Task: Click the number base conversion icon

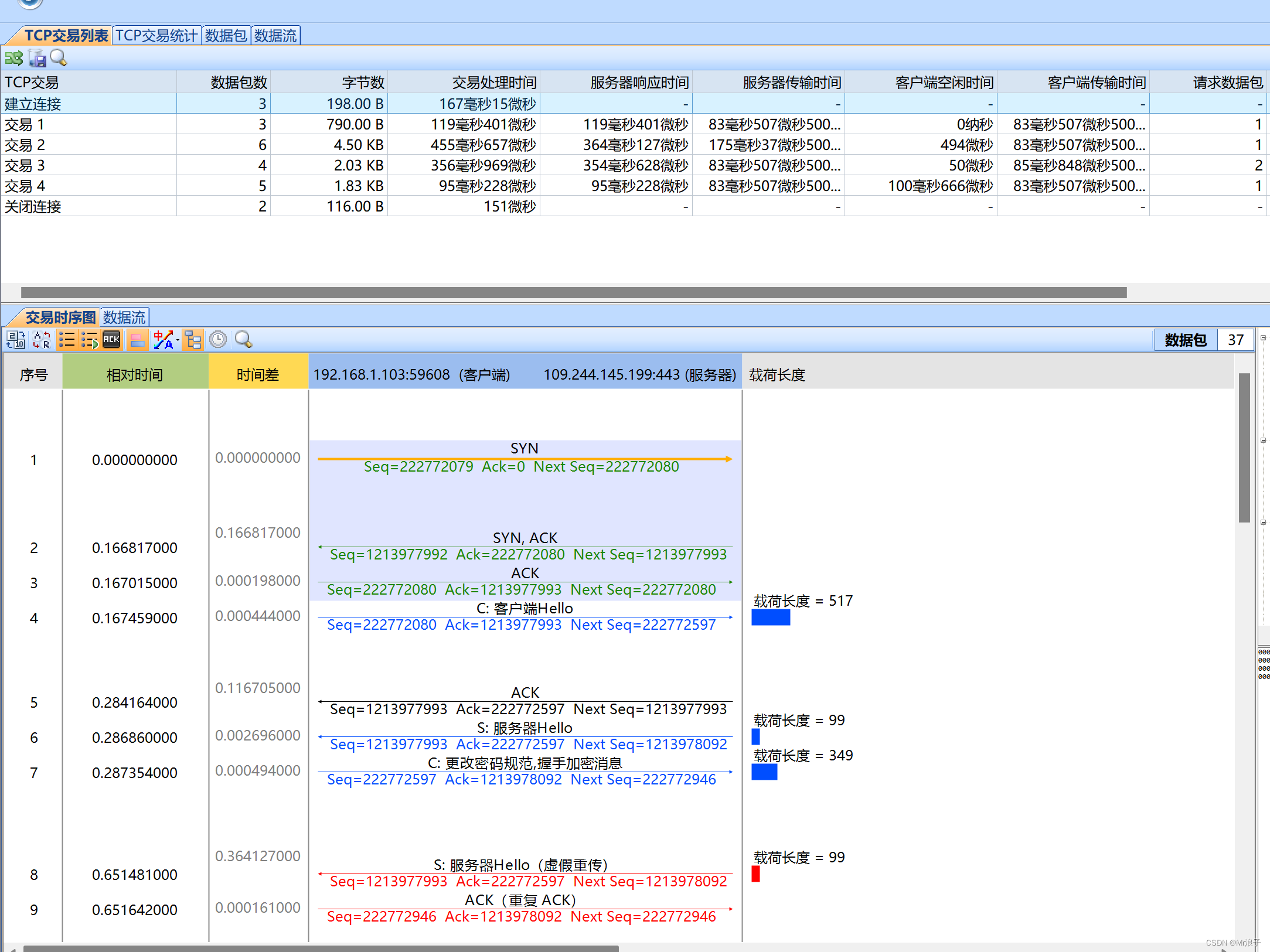Action: 16,340
